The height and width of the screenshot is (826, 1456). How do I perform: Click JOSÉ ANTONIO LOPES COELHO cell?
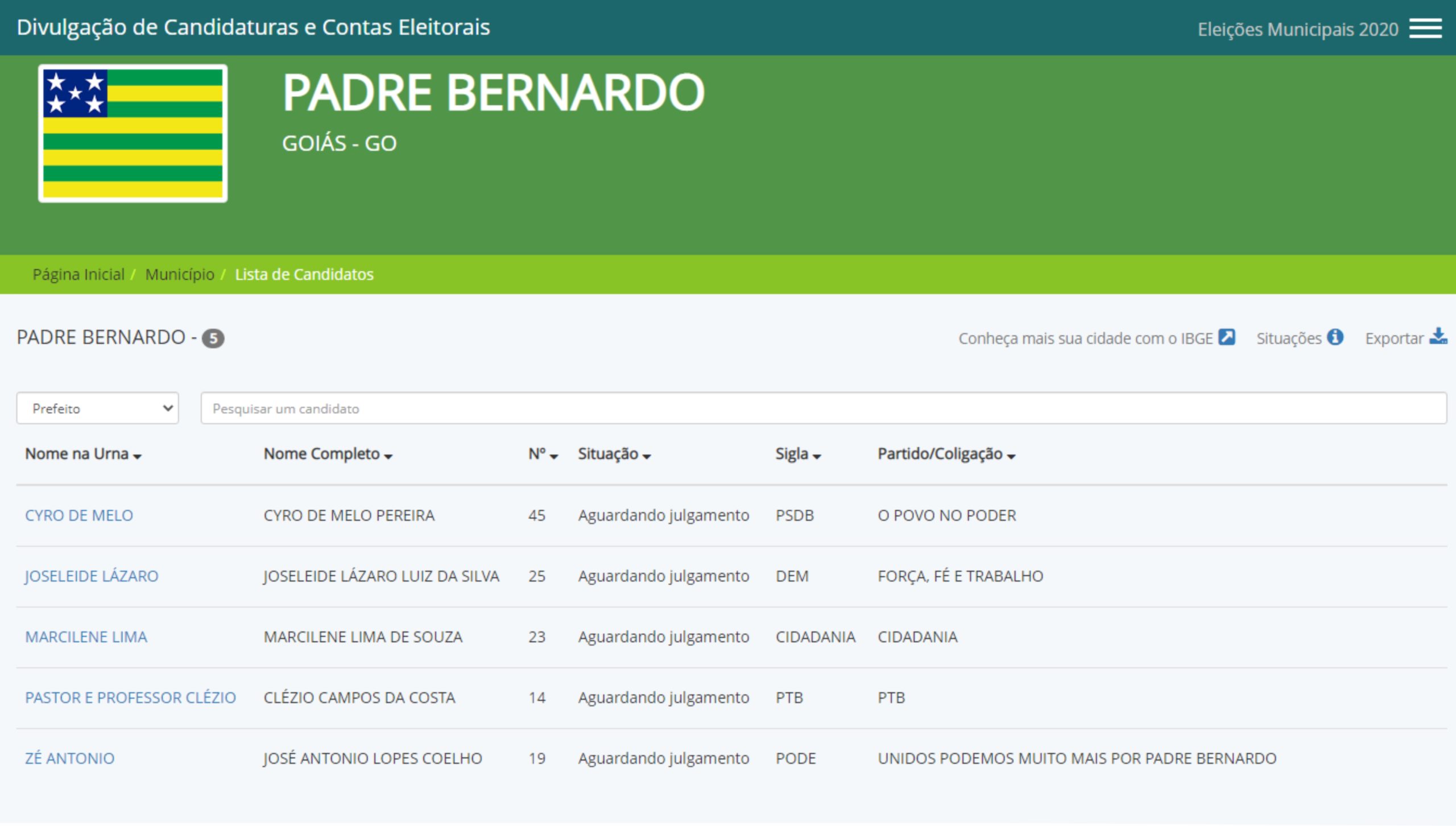point(373,759)
